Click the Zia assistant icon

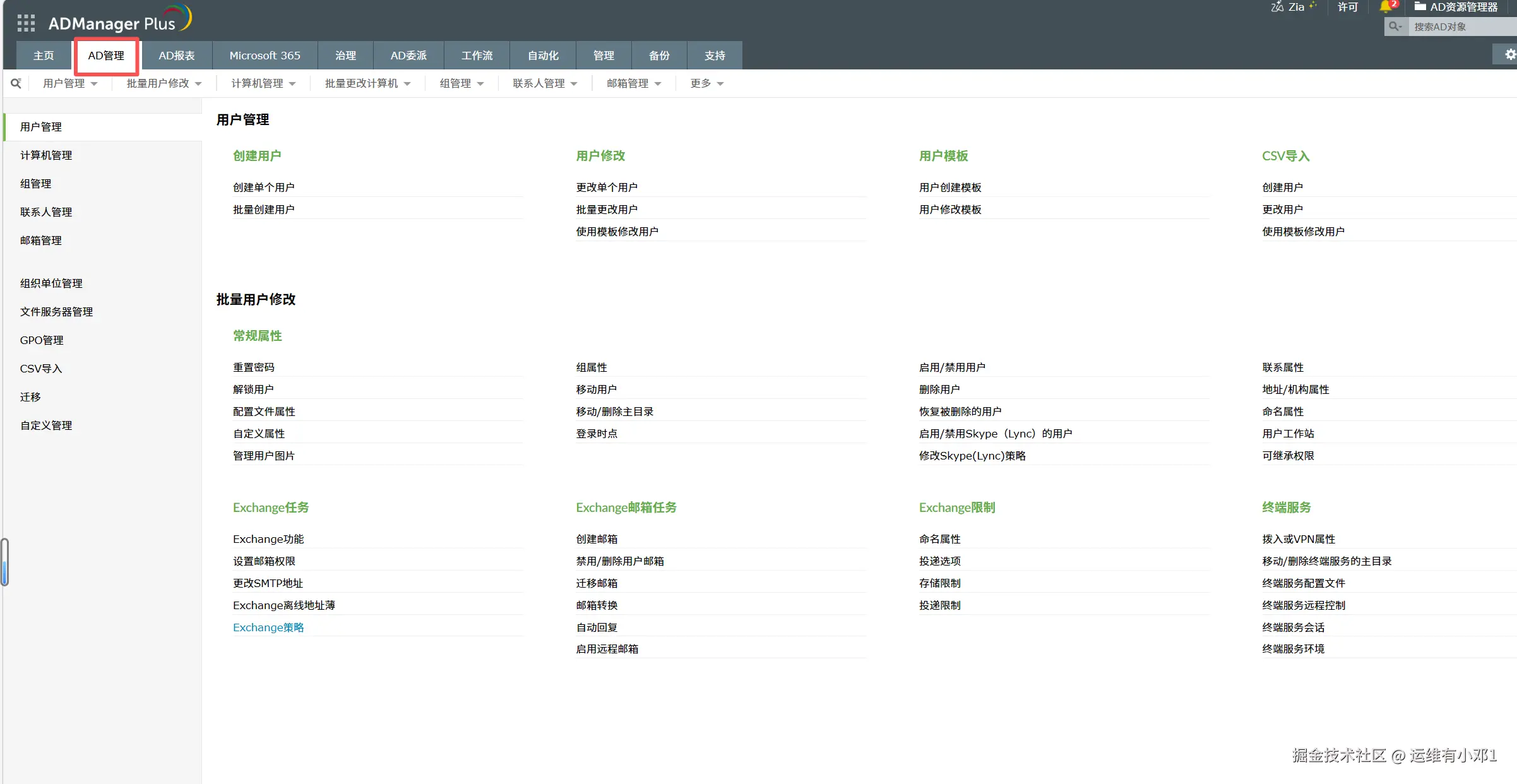(x=1278, y=7)
